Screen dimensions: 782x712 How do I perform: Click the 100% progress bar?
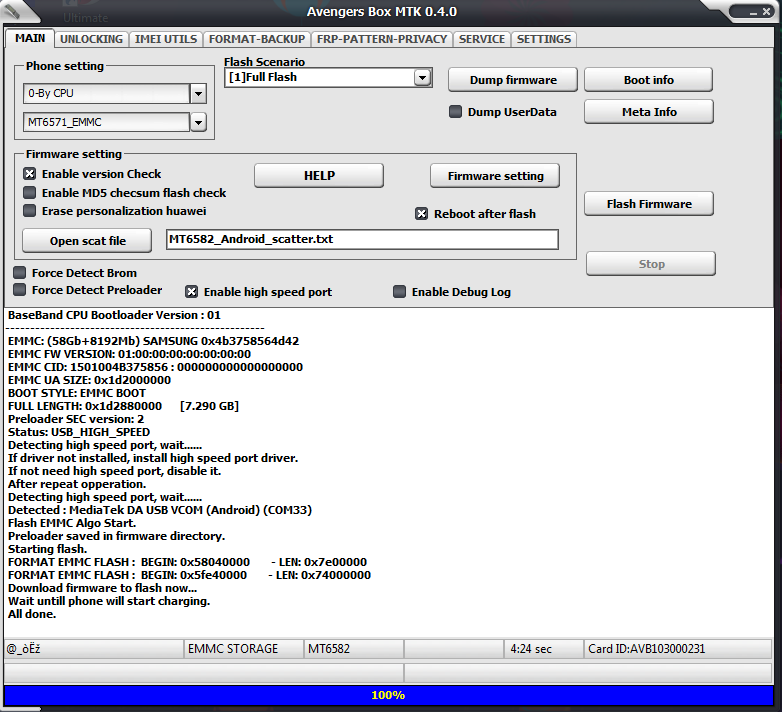[x=388, y=695]
